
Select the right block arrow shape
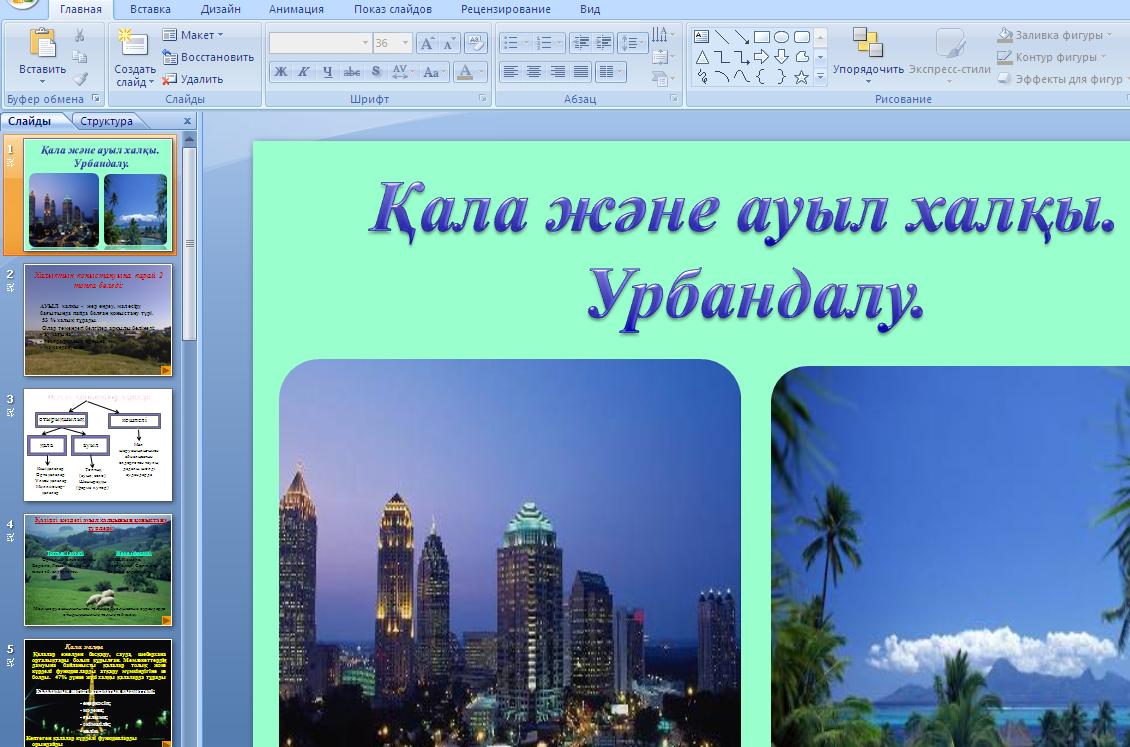pyautogui.click(x=762, y=57)
